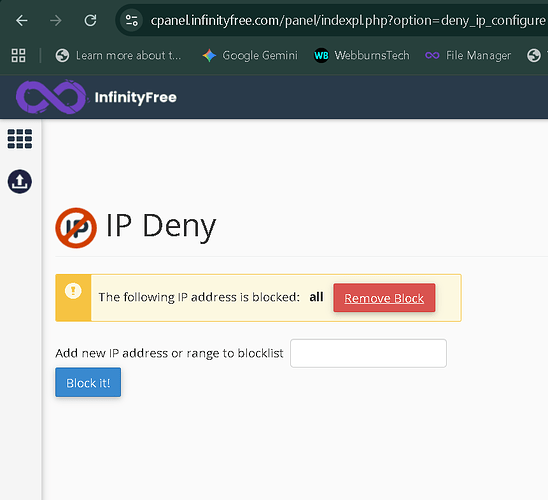The image size is (548, 500).
Task: Open the control panel grid menu icon
Action: click(x=20, y=139)
